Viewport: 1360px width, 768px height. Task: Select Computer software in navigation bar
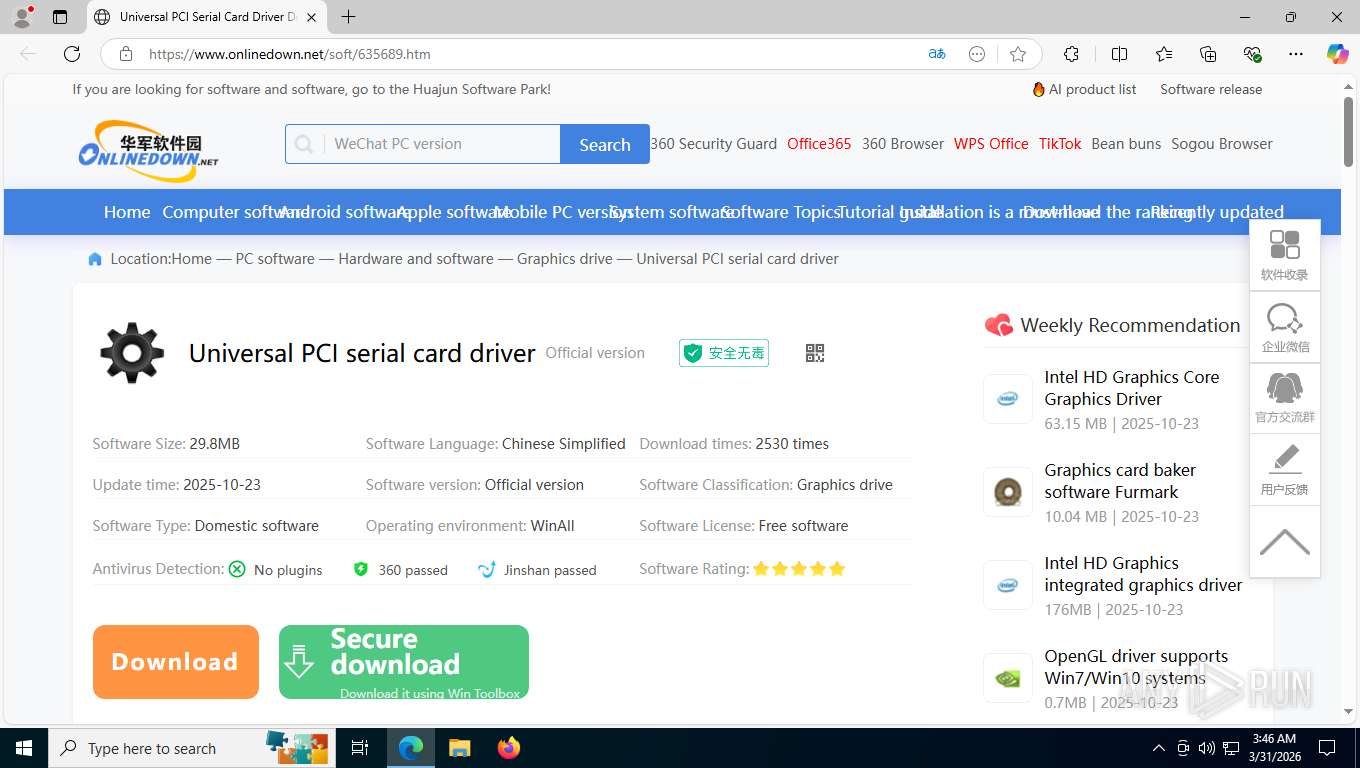point(235,212)
